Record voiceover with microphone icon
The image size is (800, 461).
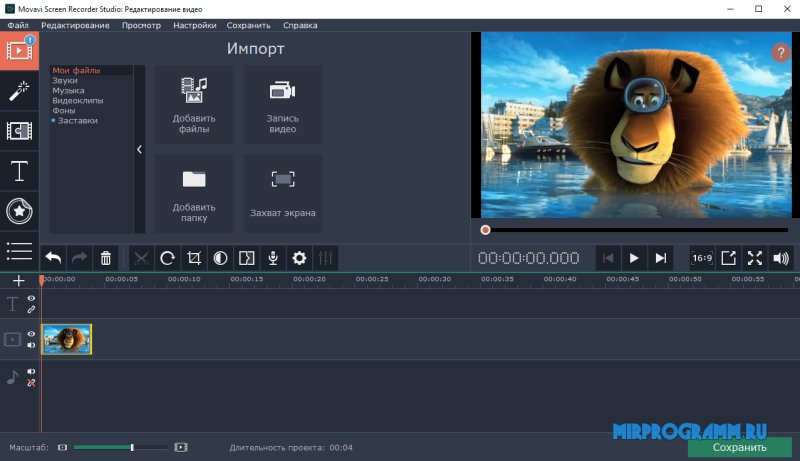[x=272, y=258]
